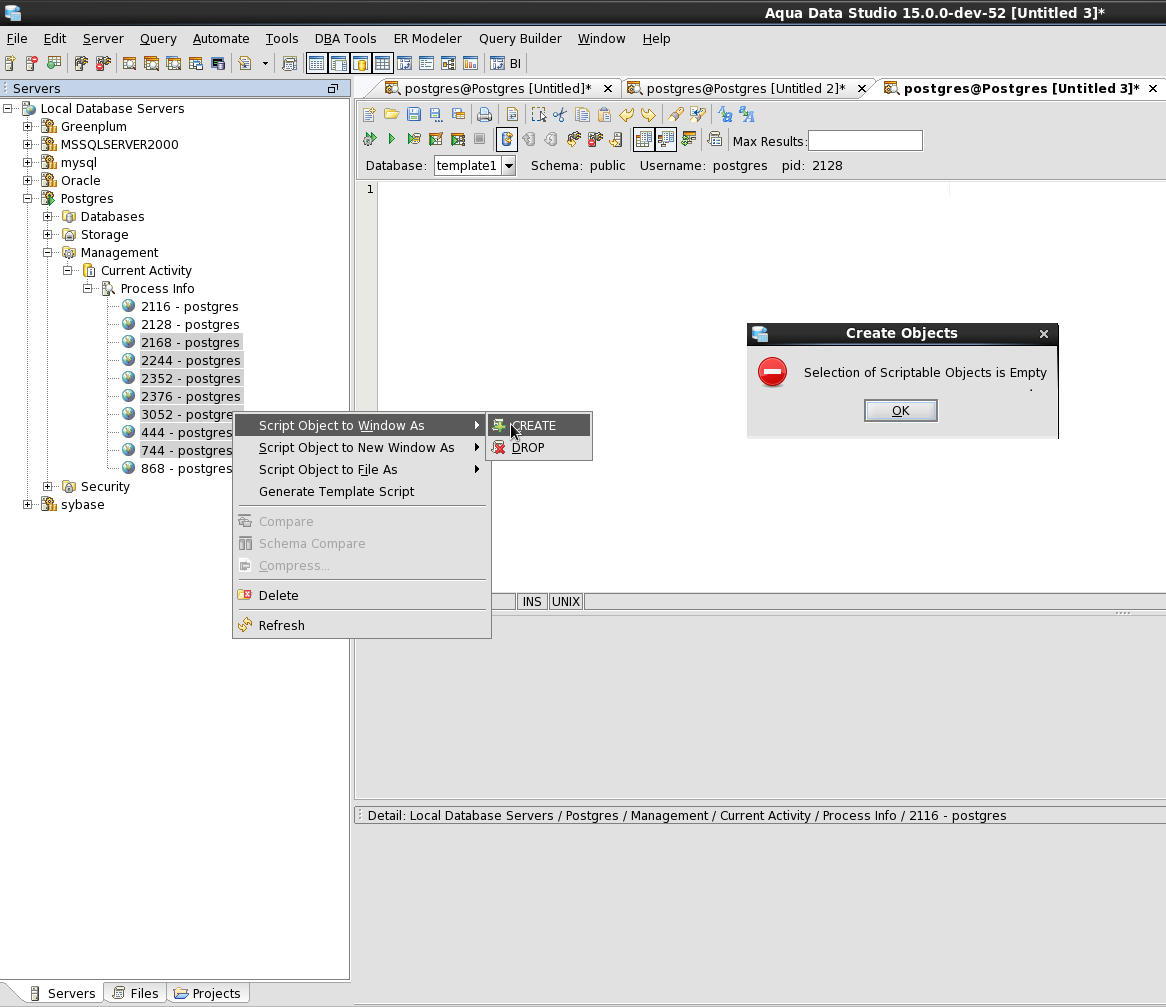Click the Connect to server icon in main toolbar
Screen dimensions: 1166x1007
click(81, 63)
